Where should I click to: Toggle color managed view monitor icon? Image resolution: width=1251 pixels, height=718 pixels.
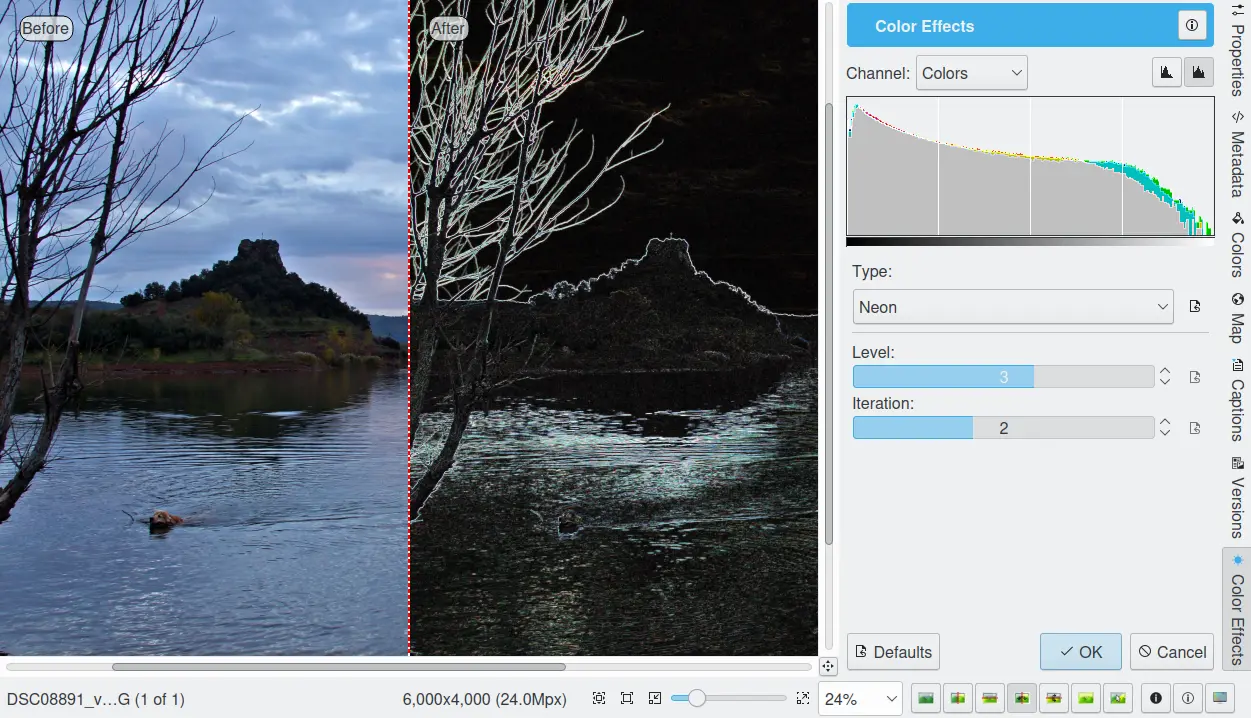coord(1218,698)
